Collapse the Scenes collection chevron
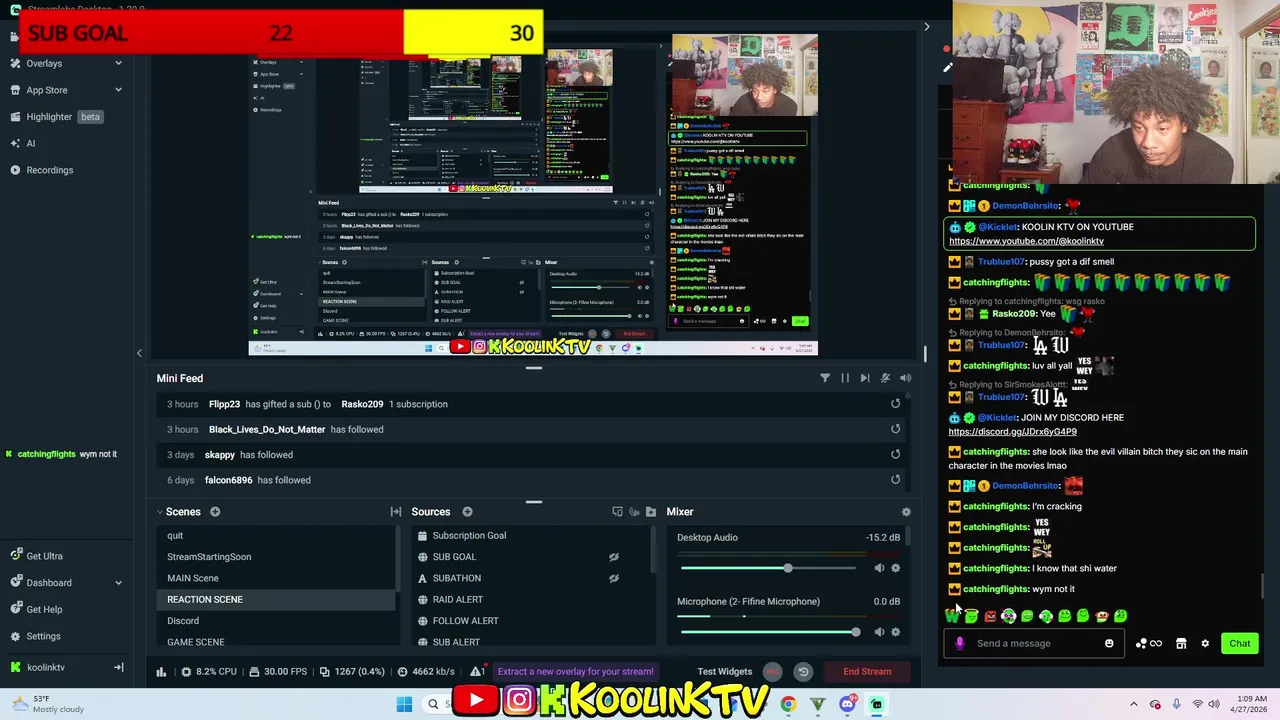This screenshot has width=1280, height=720. 159,512
